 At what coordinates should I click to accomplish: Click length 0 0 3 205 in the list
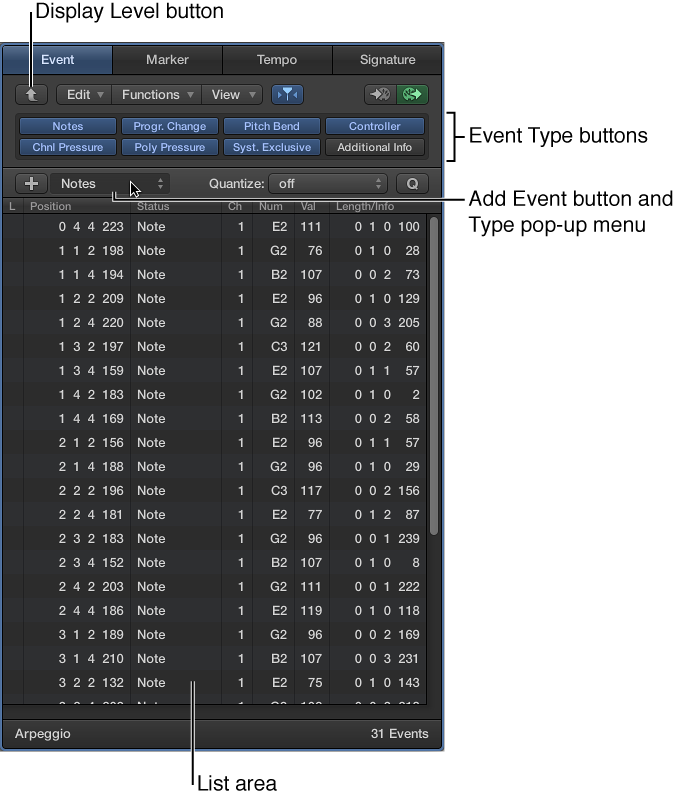pyautogui.click(x=387, y=323)
